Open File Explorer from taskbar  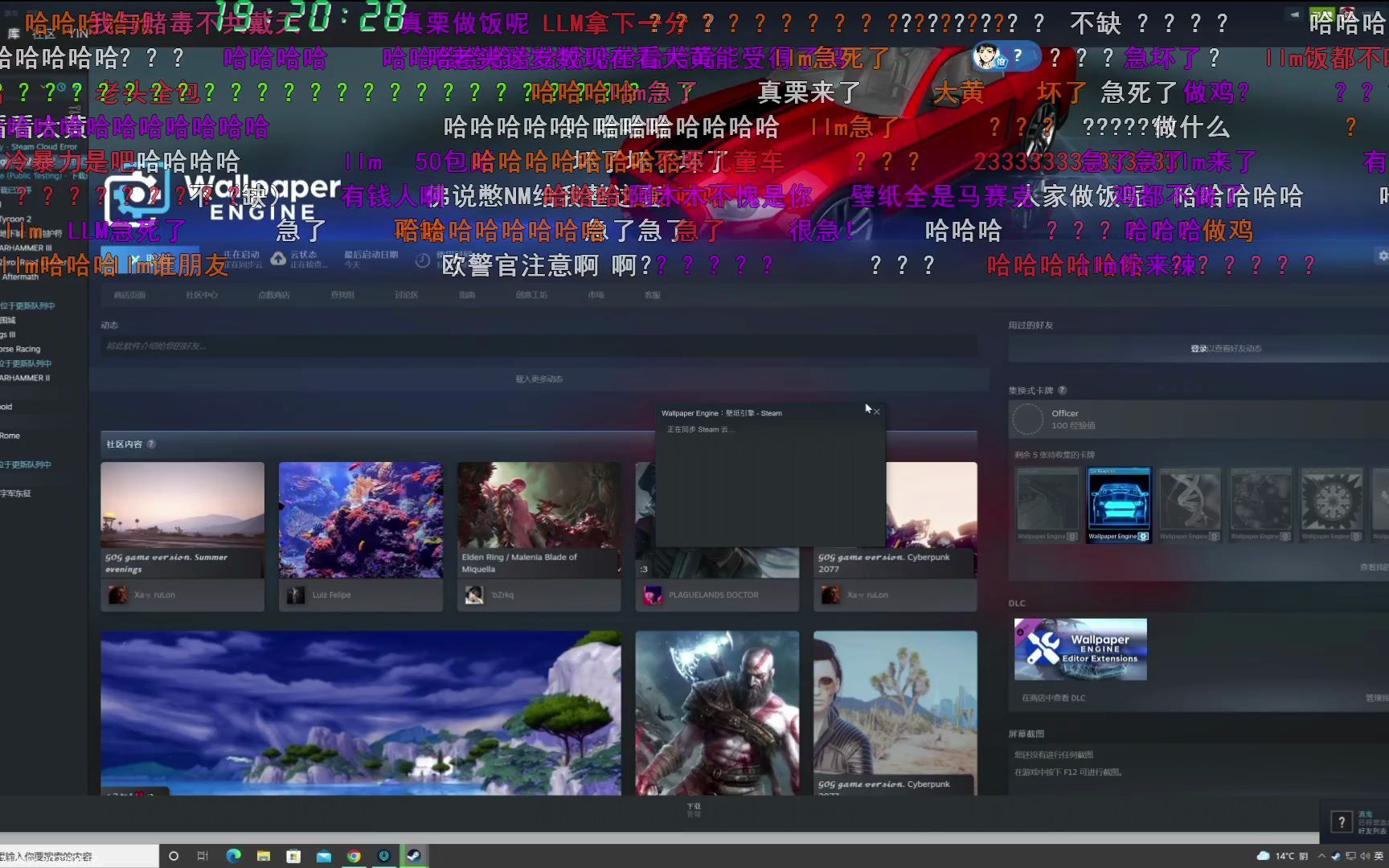(x=264, y=856)
